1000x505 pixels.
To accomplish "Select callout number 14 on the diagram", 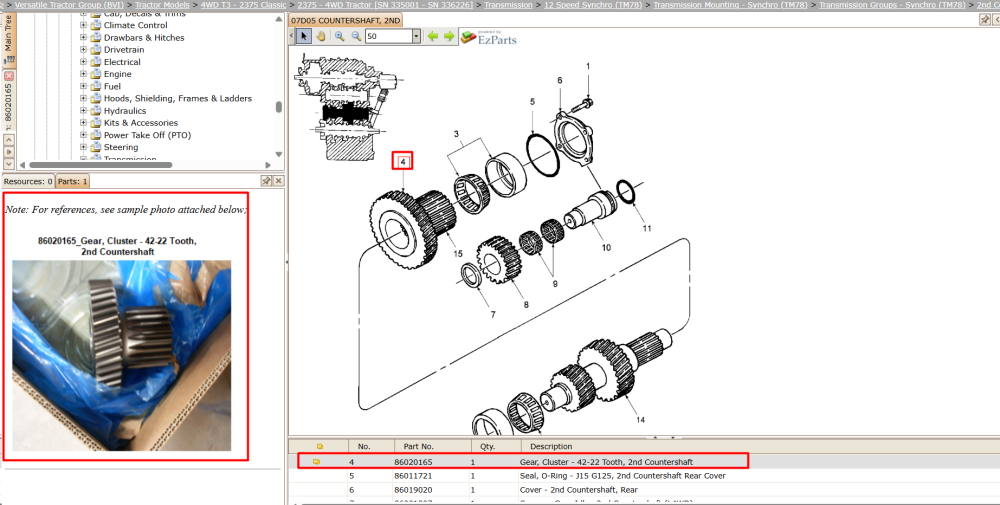I will [x=640, y=420].
